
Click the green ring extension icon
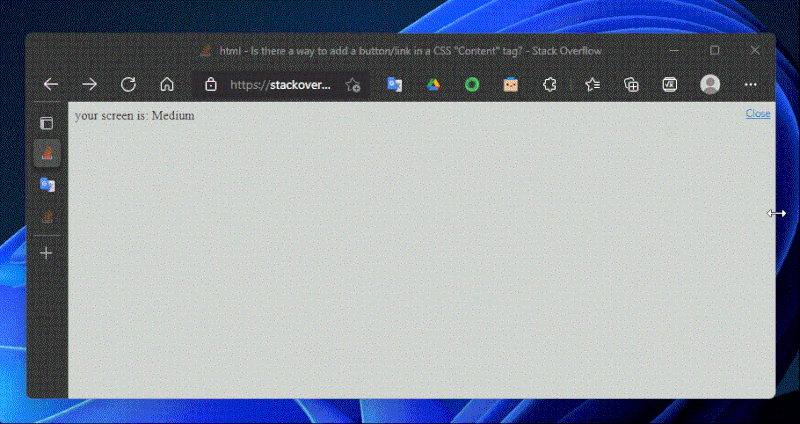pyautogui.click(x=472, y=85)
